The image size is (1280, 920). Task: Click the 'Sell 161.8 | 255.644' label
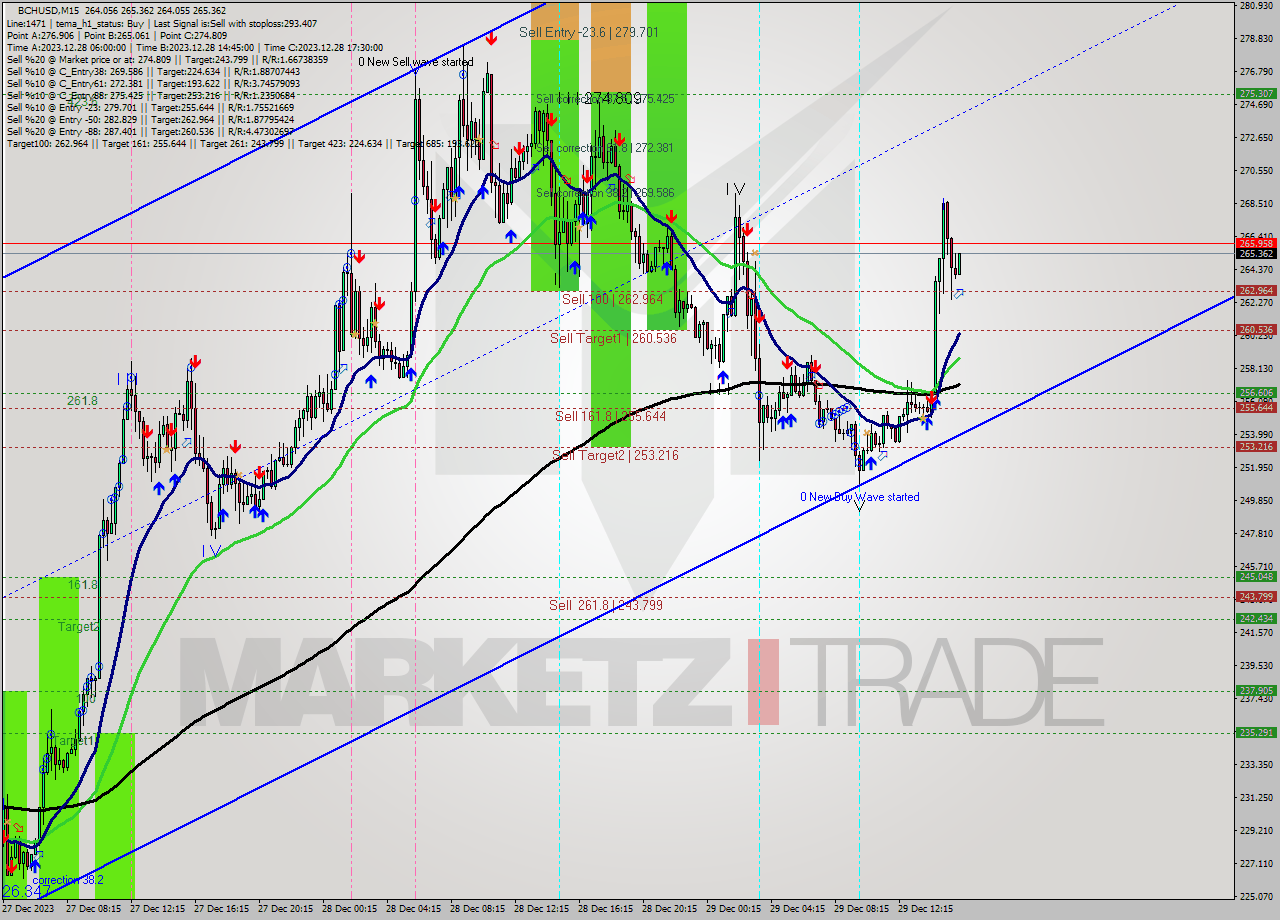(x=610, y=416)
